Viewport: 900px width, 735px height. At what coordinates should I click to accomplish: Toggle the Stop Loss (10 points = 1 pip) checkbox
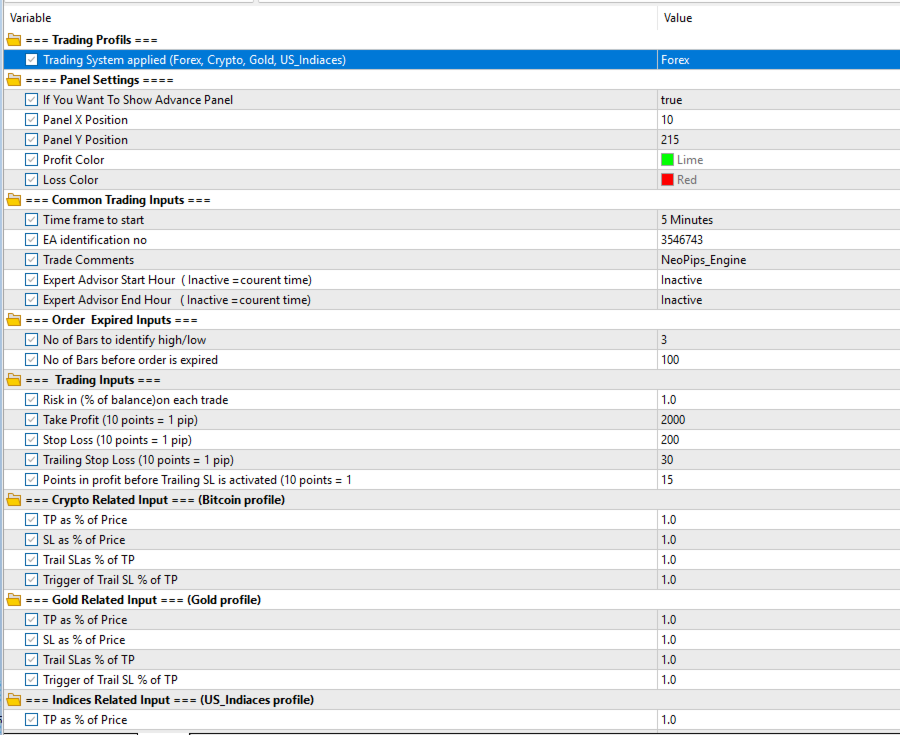coord(32,440)
